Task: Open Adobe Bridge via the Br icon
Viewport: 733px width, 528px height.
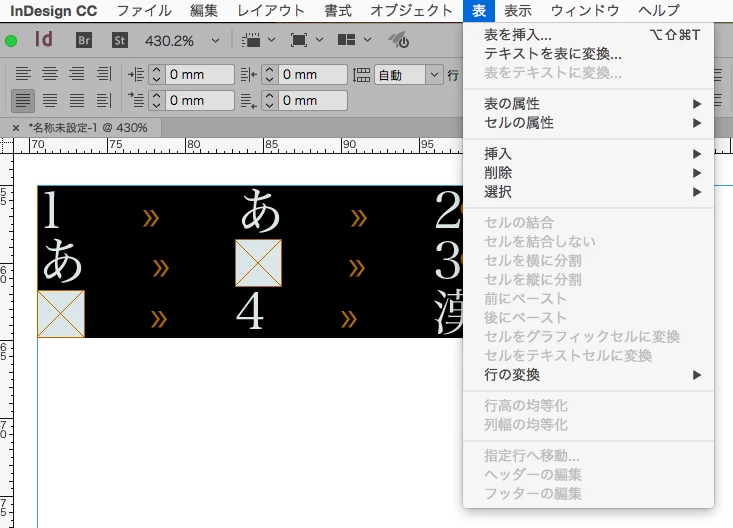Action: [84, 40]
